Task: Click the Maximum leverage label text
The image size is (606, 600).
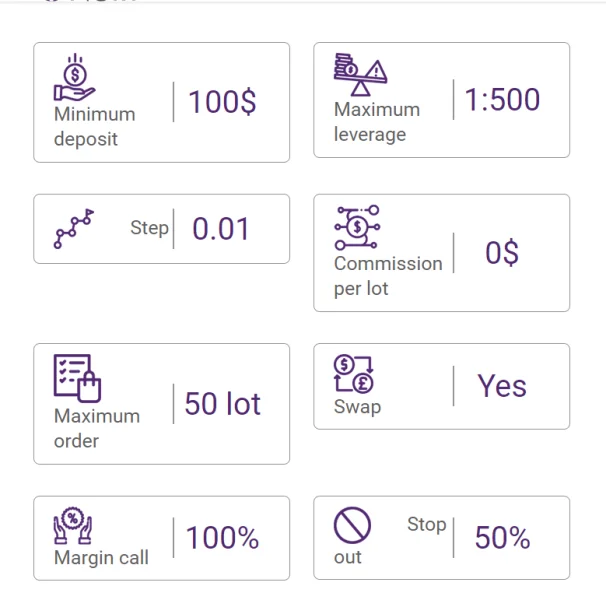Action: (x=376, y=122)
